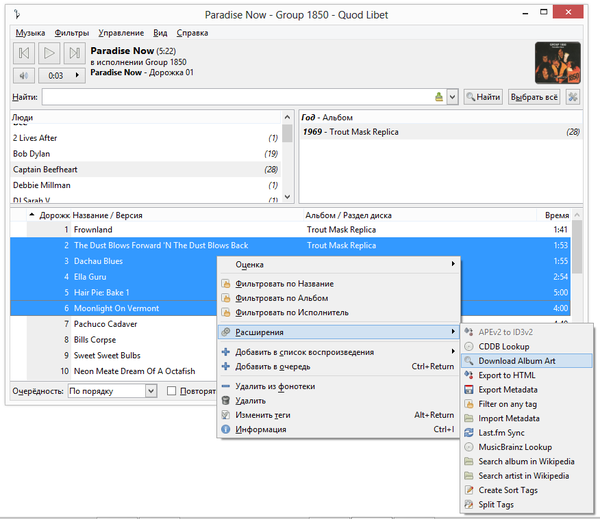
Task: Choose Добавить в очередь
Action: click(x=339, y=366)
